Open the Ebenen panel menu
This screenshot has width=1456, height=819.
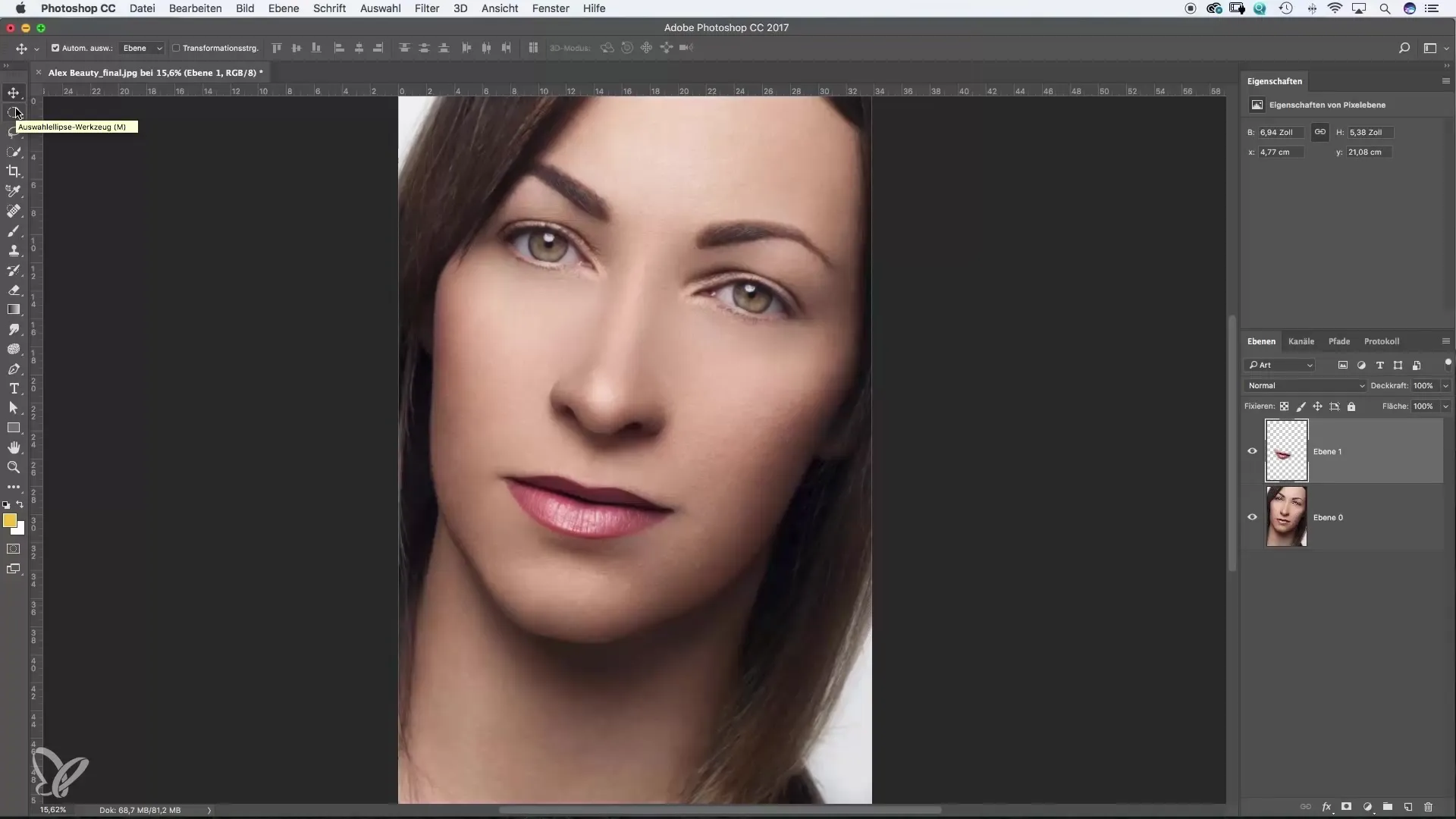[x=1445, y=341]
